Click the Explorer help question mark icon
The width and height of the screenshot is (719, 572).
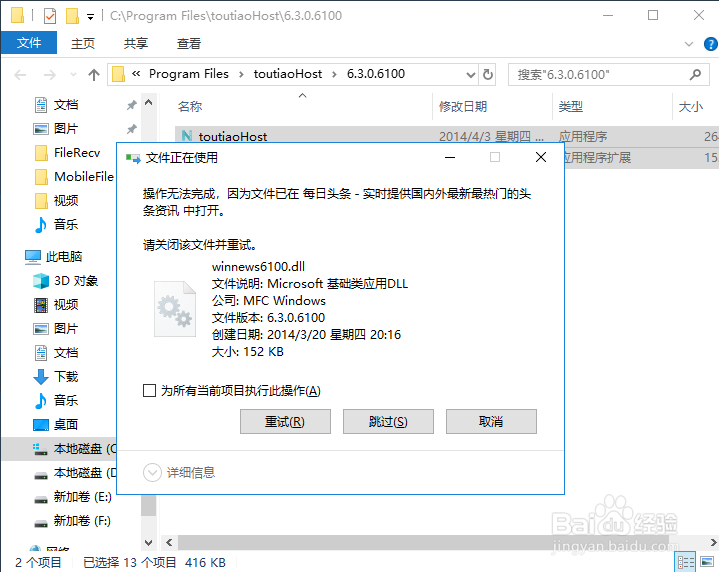click(710, 44)
